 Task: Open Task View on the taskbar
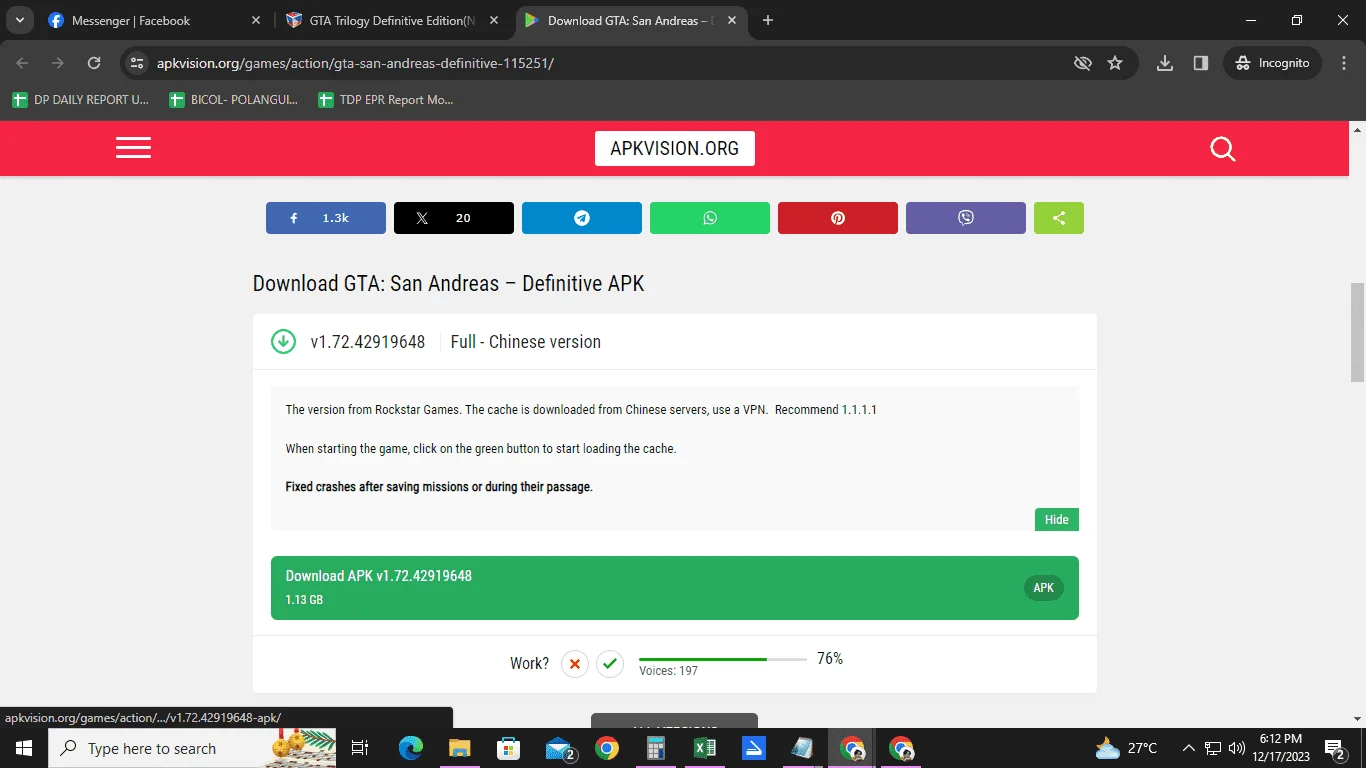click(361, 748)
